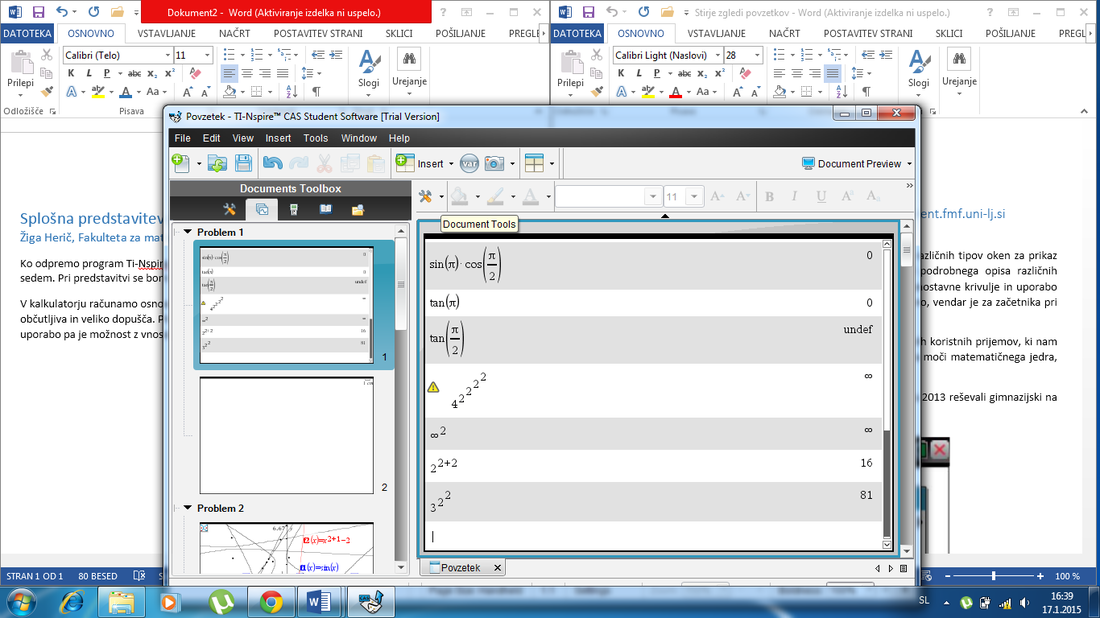Create a new TI-Nspire document

[x=180, y=163]
